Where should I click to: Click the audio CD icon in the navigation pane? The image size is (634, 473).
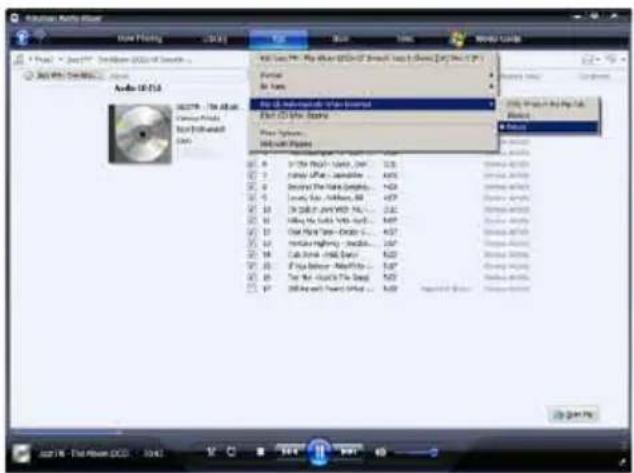click(x=29, y=76)
